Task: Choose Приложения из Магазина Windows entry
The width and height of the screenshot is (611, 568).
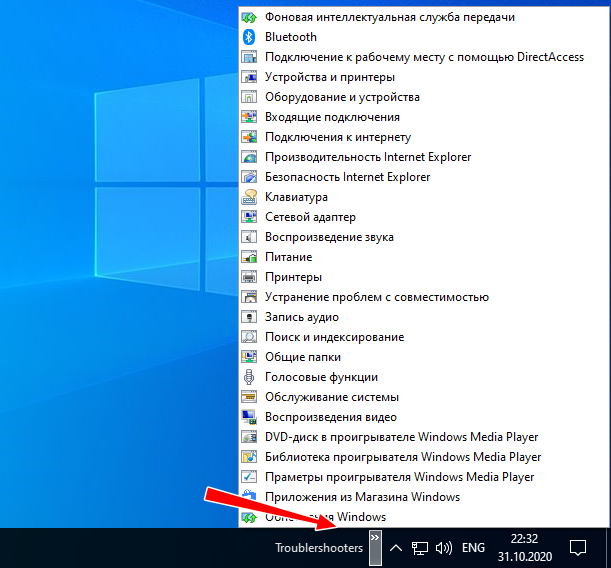Action: pyautogui.click(x=362, y=497)
